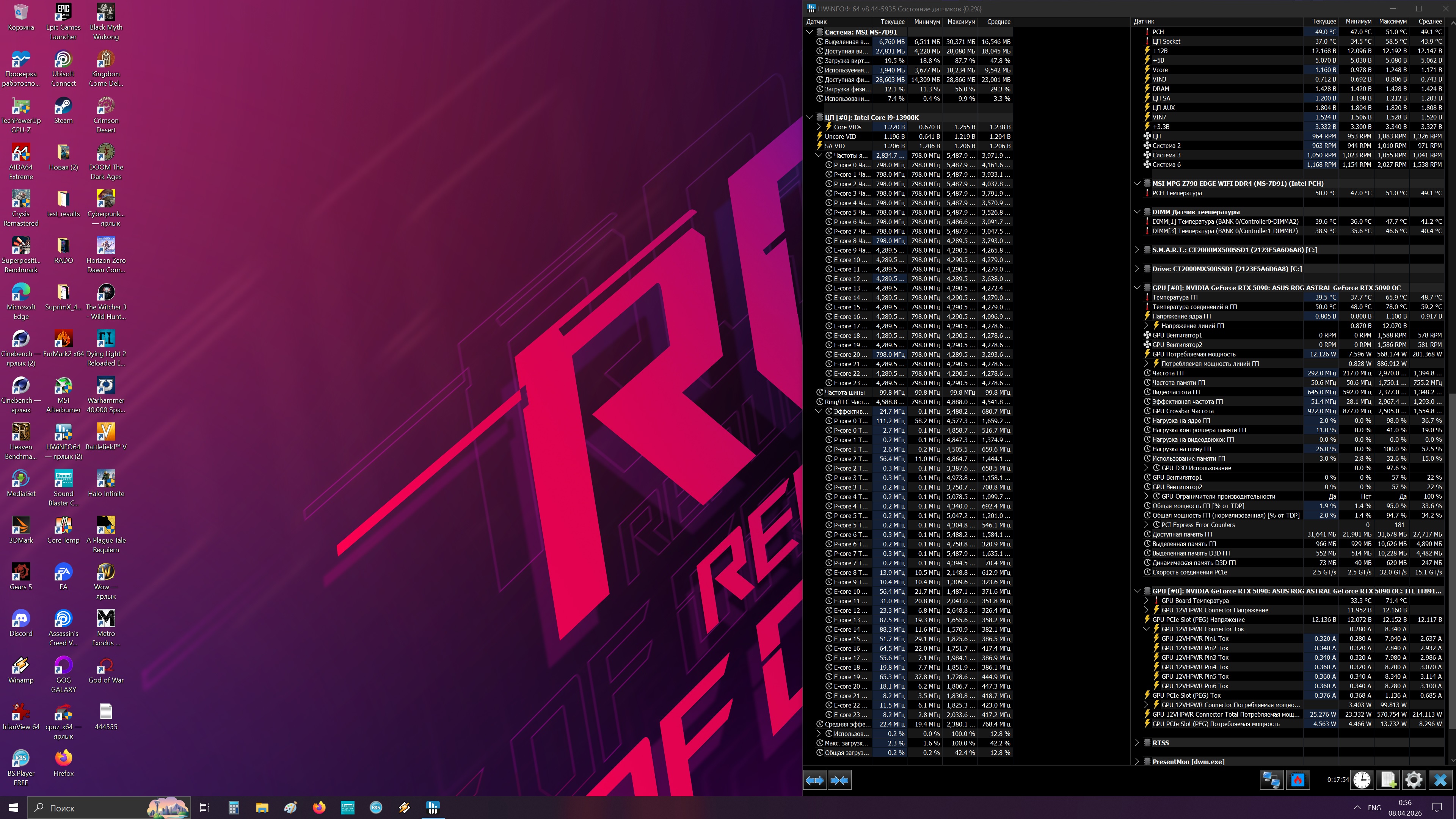1456x819 pixels.
Task: Close sensors with the blue X icon
Action: 1440,780
